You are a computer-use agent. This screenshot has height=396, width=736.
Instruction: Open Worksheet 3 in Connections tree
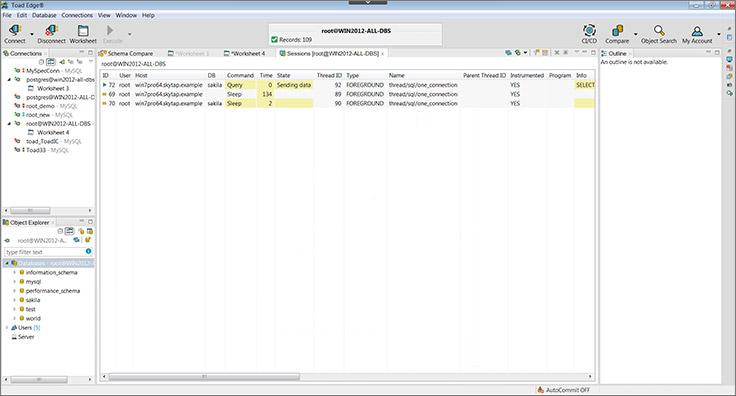(53, 88)
